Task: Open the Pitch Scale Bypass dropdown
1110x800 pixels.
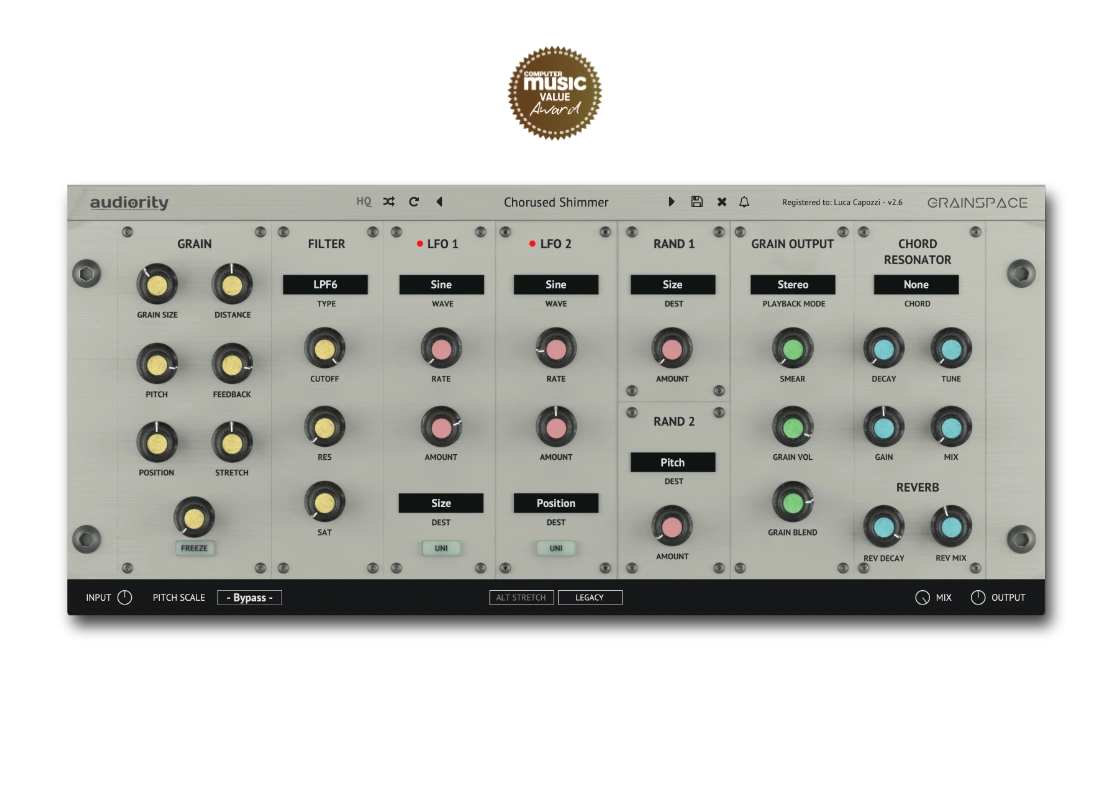Action: [x=249, y=598]
